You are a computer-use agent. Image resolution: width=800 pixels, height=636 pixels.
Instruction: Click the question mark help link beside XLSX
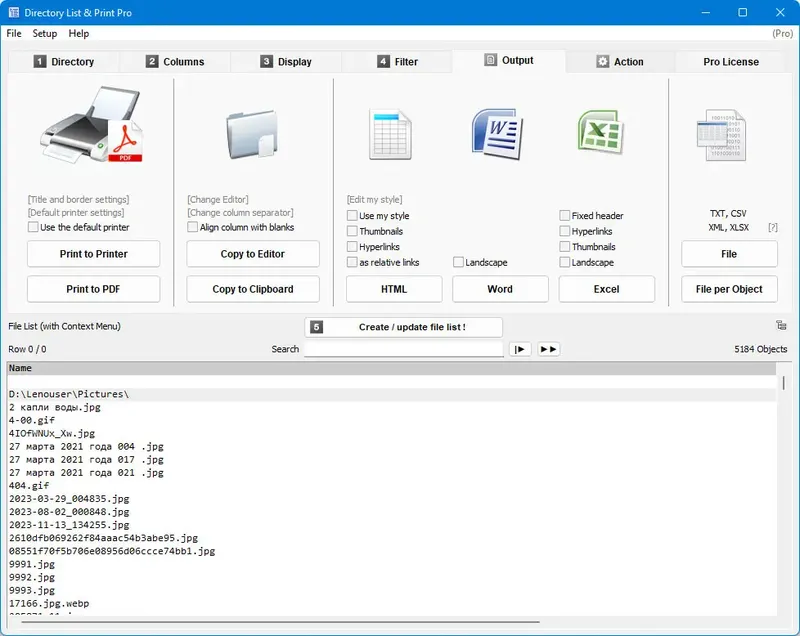[773, 227]
